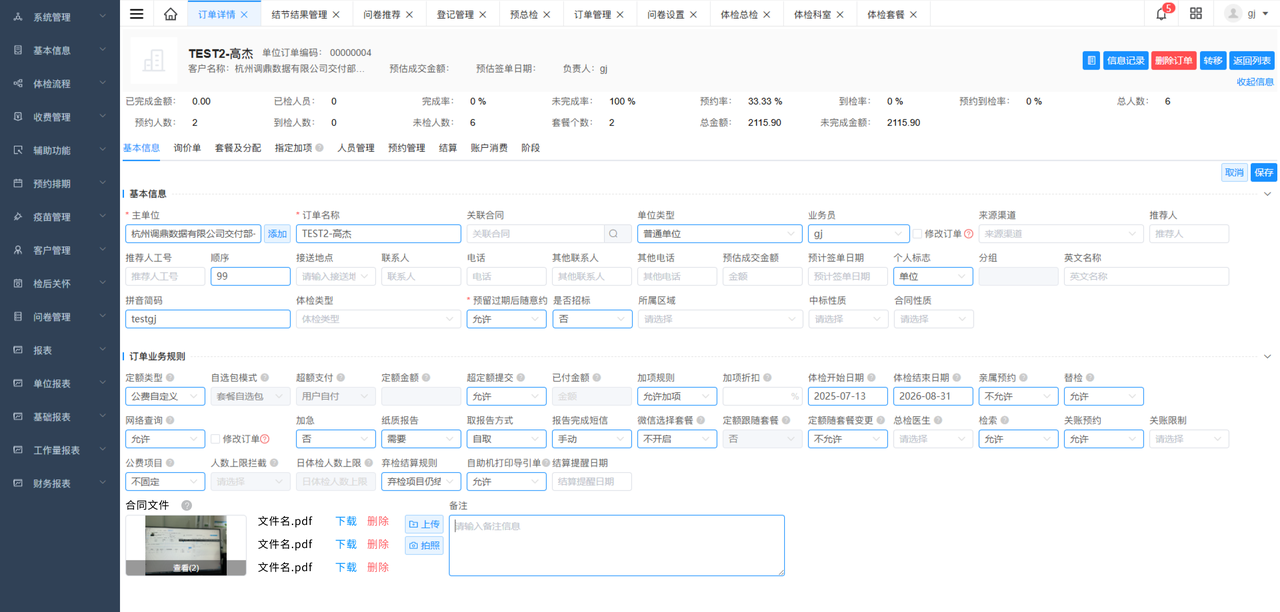Open the 体检总检 tab
This screenshot has width=1280, height=612.
739,15
